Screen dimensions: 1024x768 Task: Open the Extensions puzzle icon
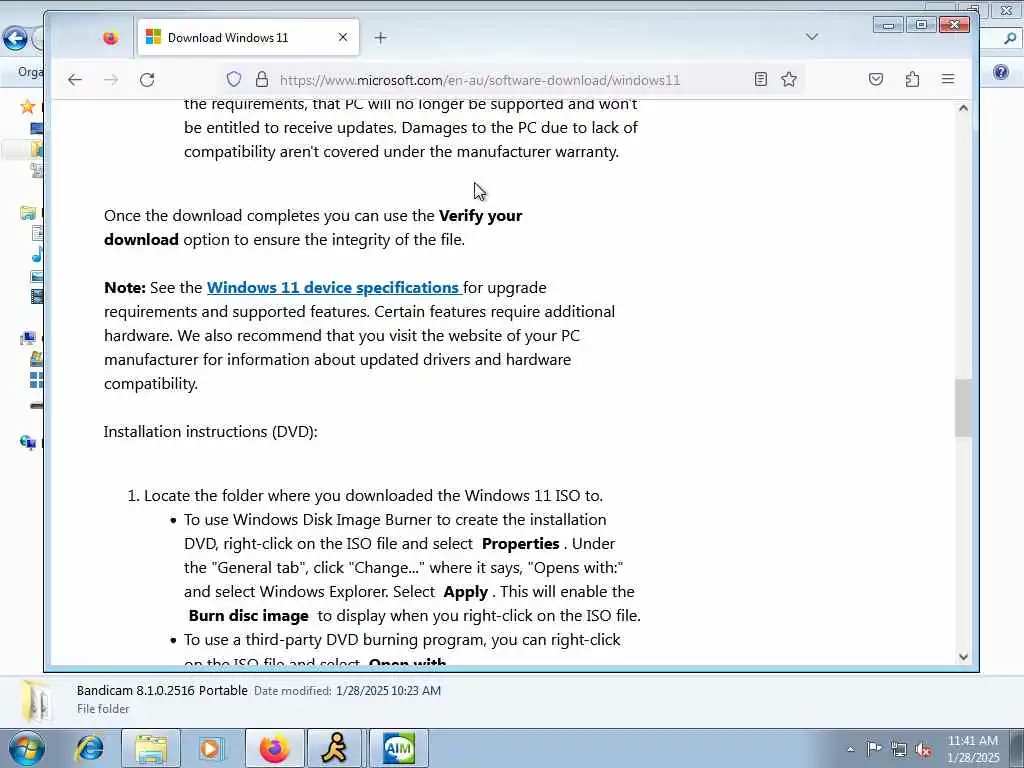tap(912, 80)
